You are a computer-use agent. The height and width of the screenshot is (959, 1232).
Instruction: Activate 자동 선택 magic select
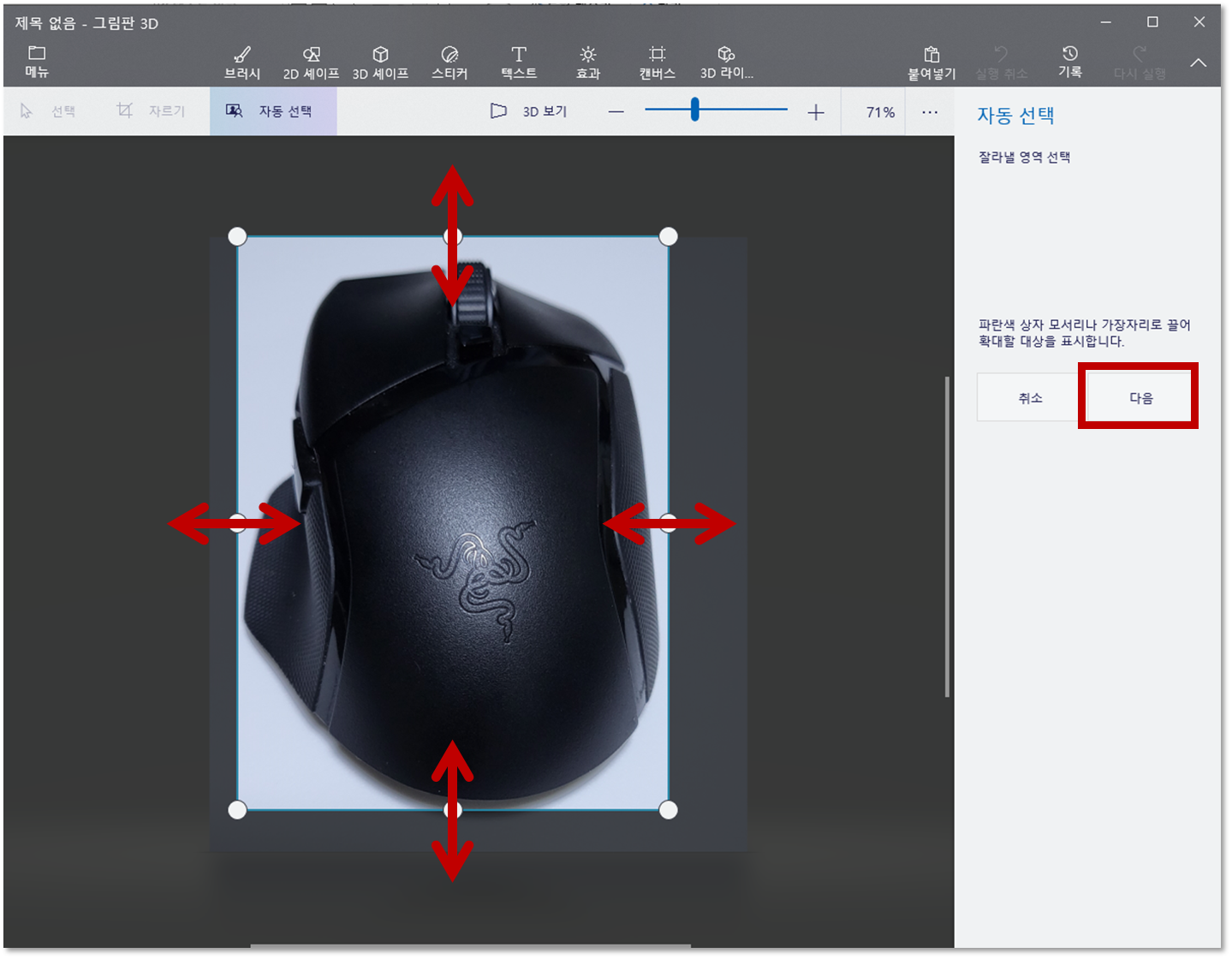[x=273, y=111]
